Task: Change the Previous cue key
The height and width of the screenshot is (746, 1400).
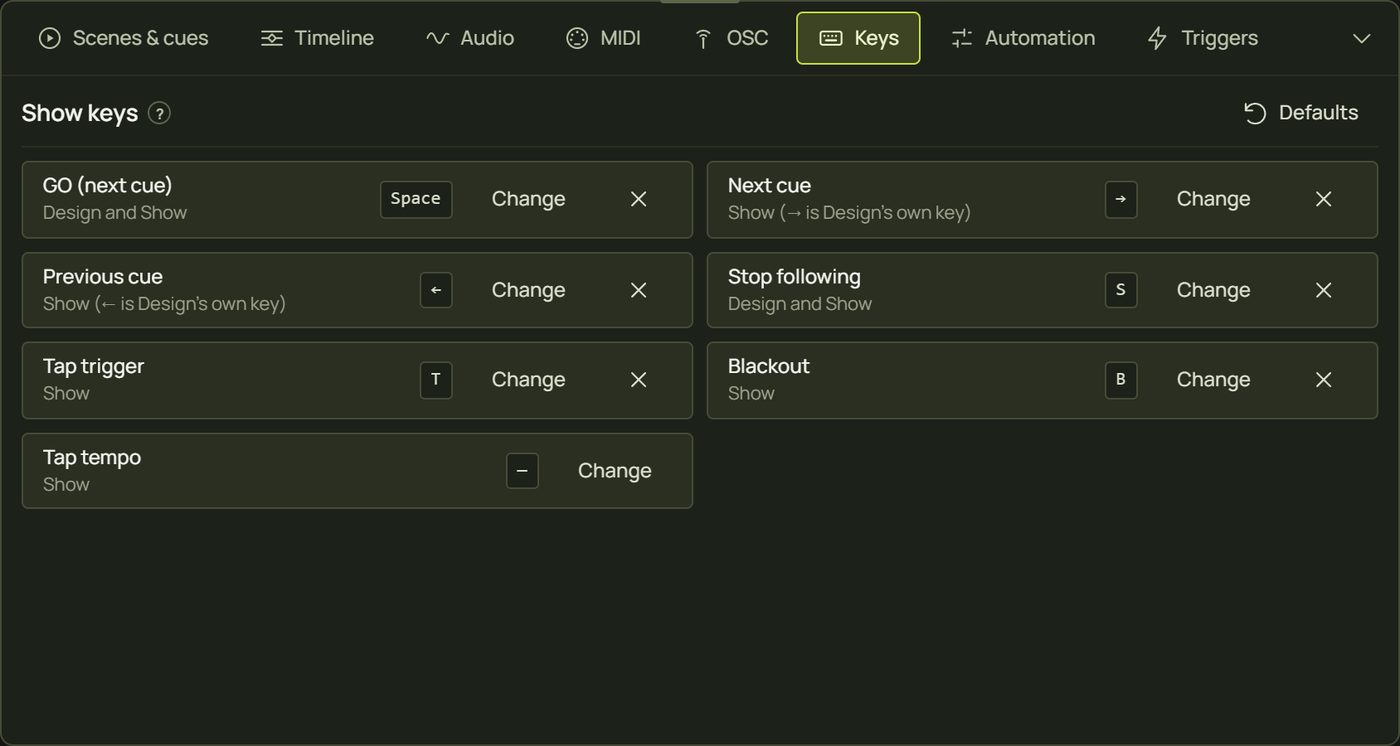Action: tap(528, 290)
